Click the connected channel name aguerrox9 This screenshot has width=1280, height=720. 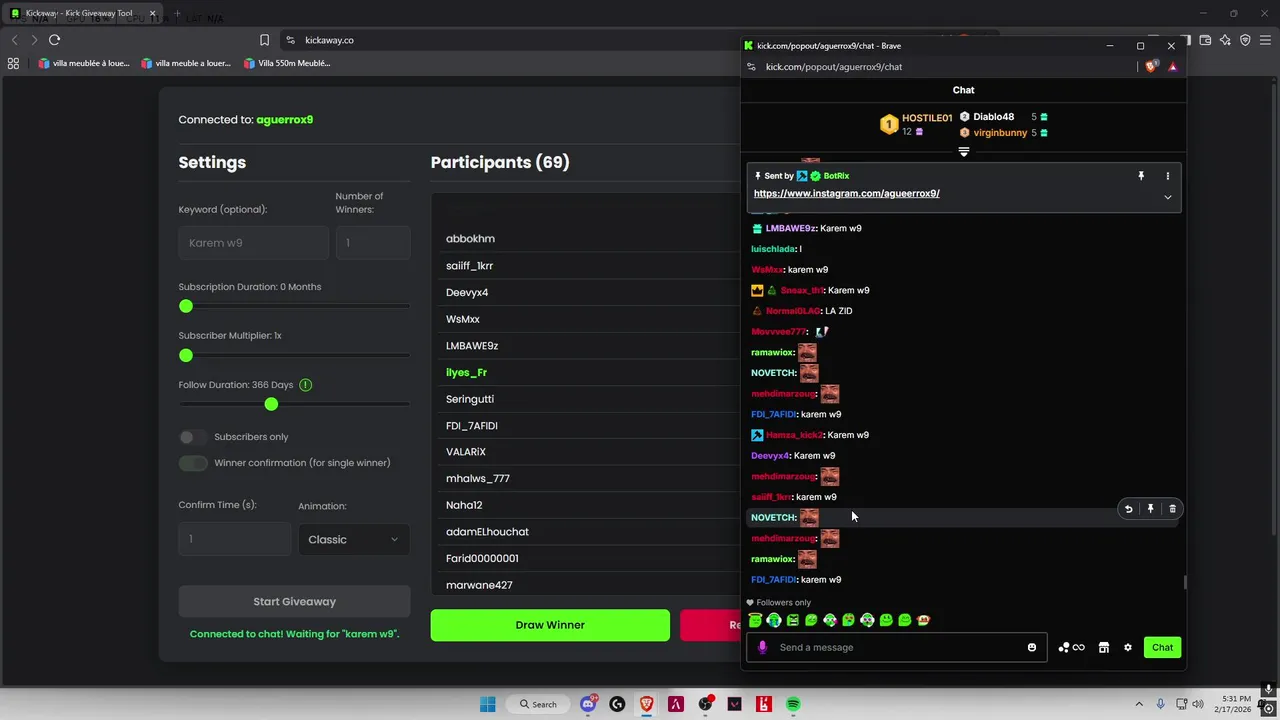pyautogui.click(x=284, y=120)
